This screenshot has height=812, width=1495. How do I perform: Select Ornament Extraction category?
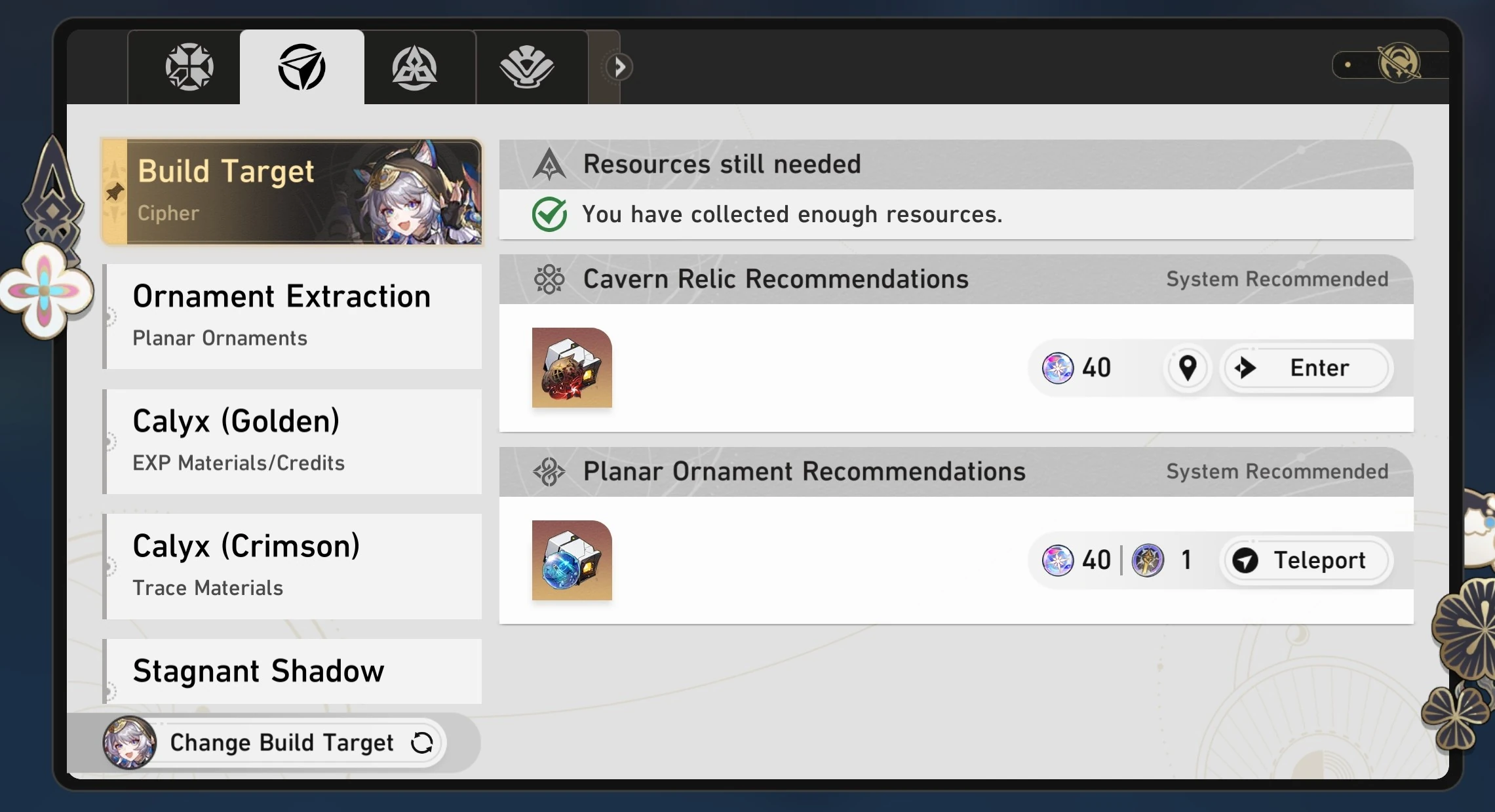click(x=292, y=316)
